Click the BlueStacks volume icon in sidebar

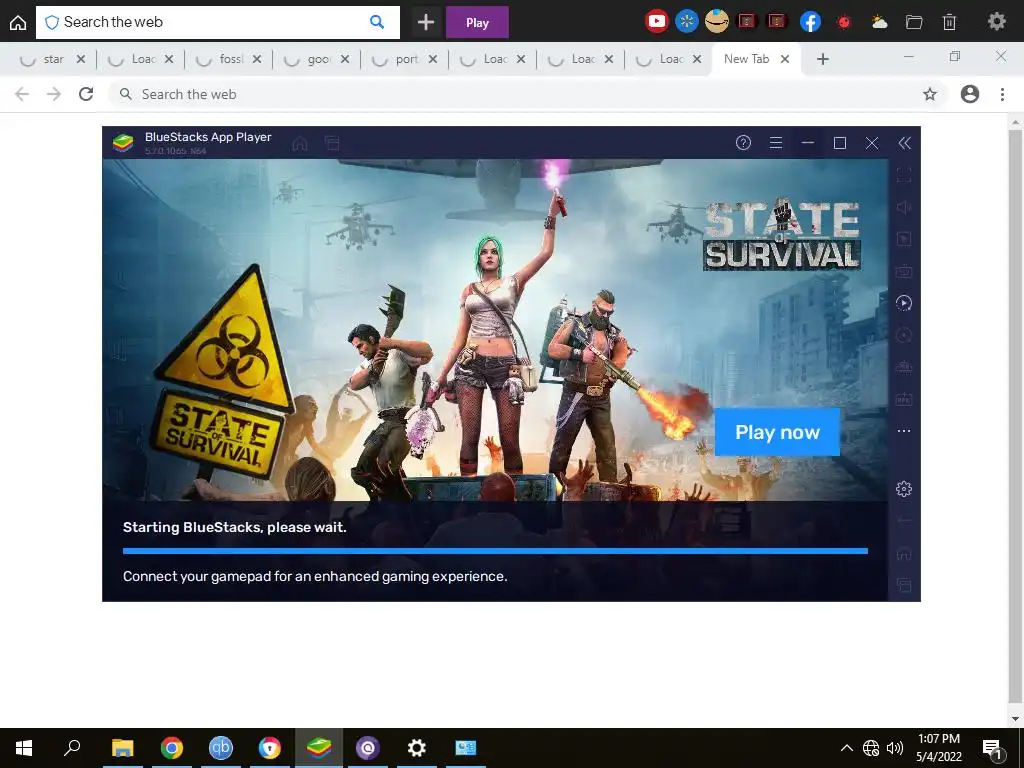click(904, 207)
